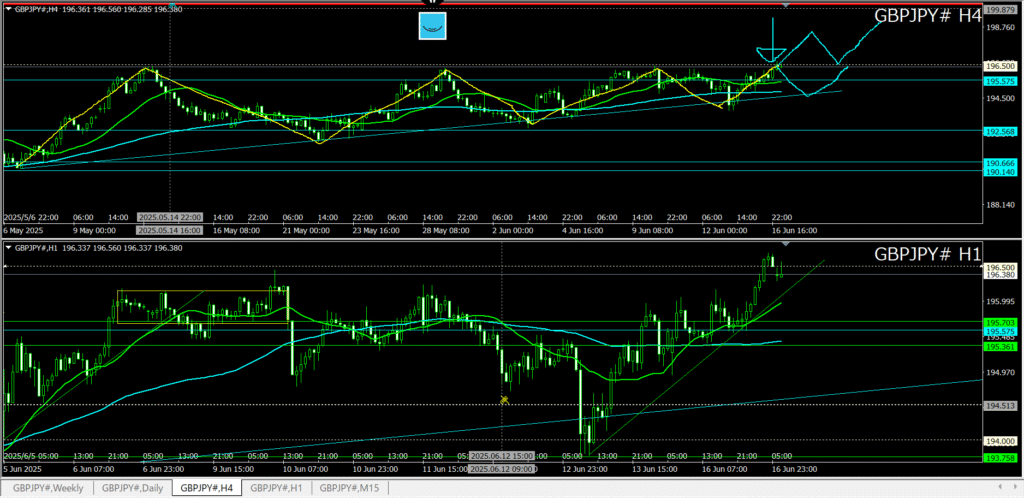Click the 199.879 price label on H4 scale
Screen dimensions: 1024x498
[1000, 10]
